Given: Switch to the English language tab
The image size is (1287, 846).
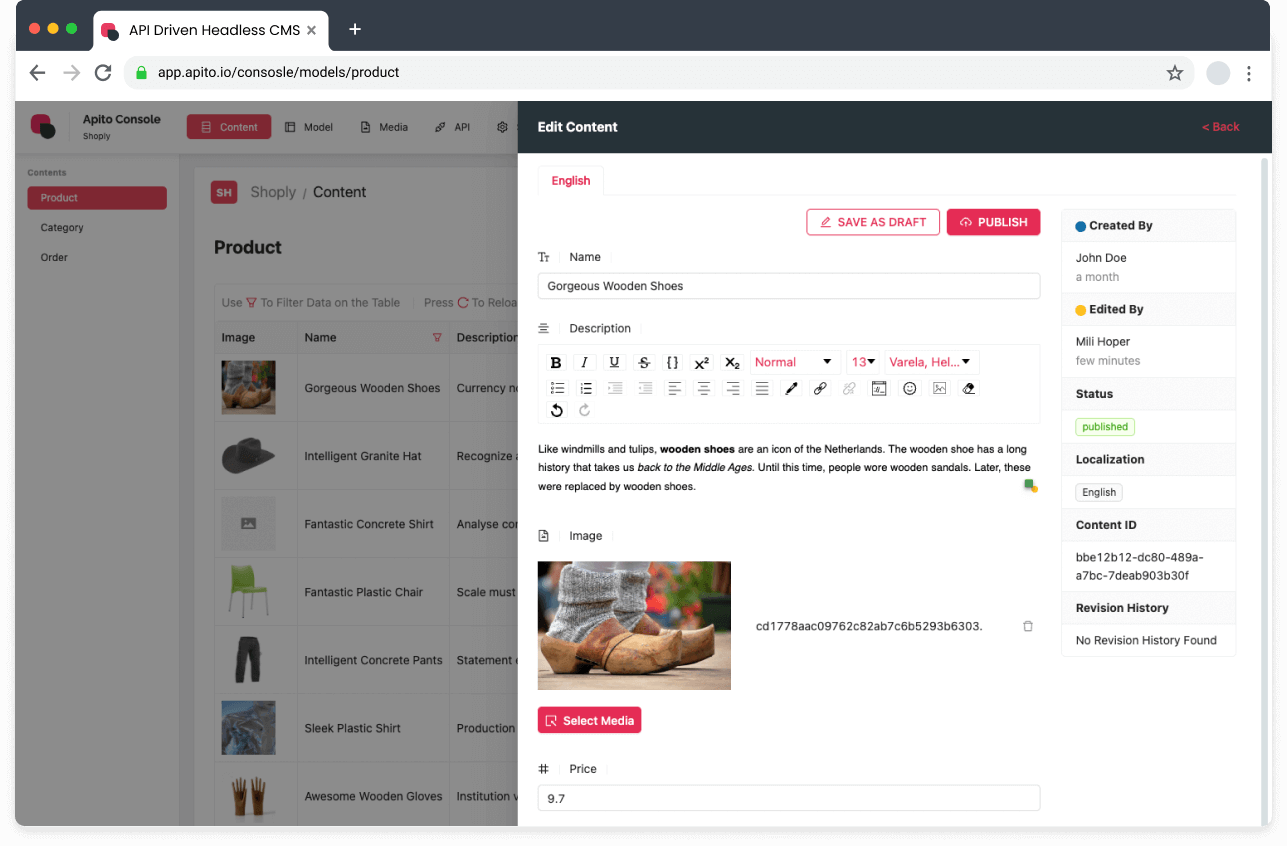Looking at the screenshot, I should click(570, 181).
